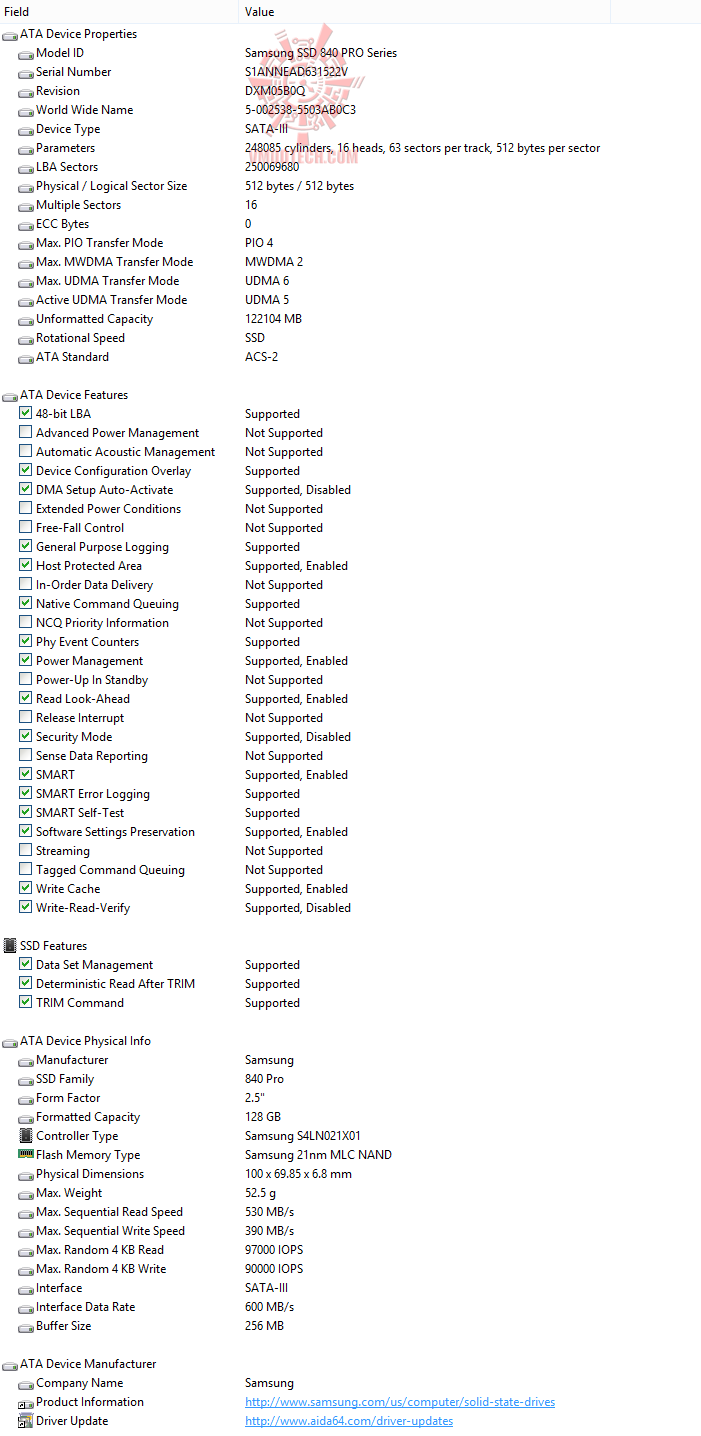Click the 90000 IOPS value

coord(274,1269)
